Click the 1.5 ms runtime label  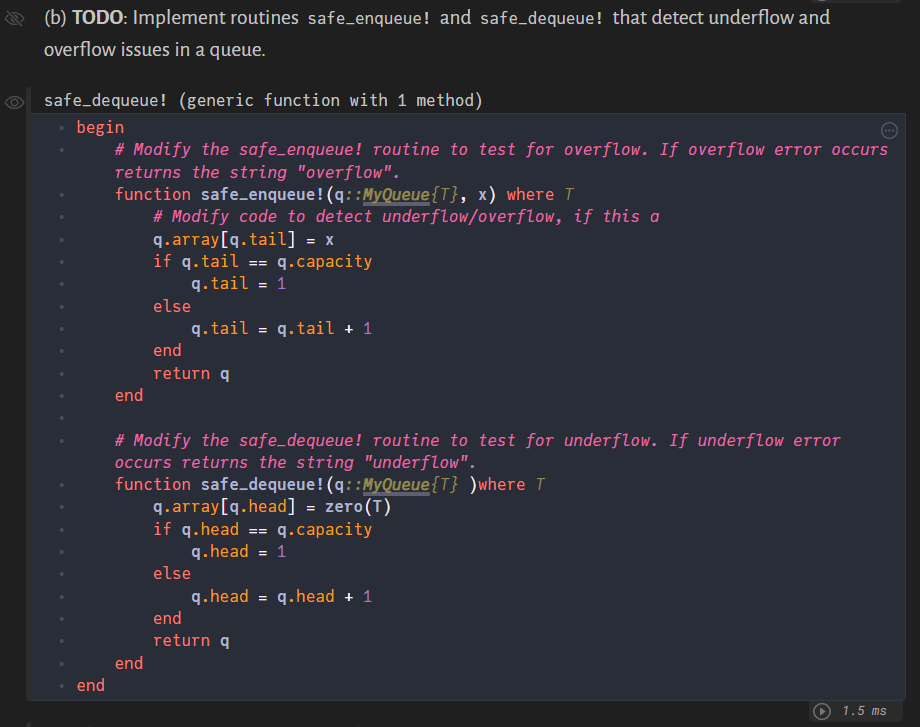tap(864, 711)
